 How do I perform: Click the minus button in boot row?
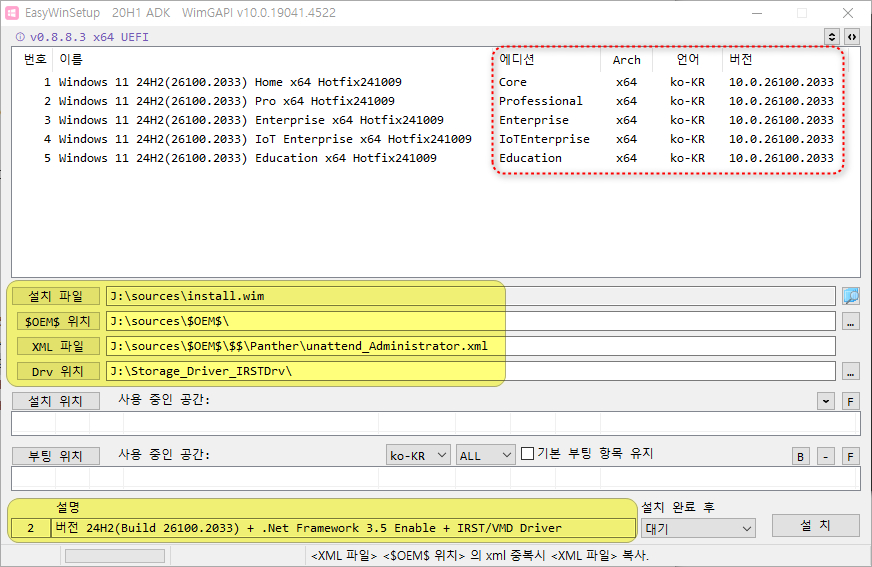point(826,456)
